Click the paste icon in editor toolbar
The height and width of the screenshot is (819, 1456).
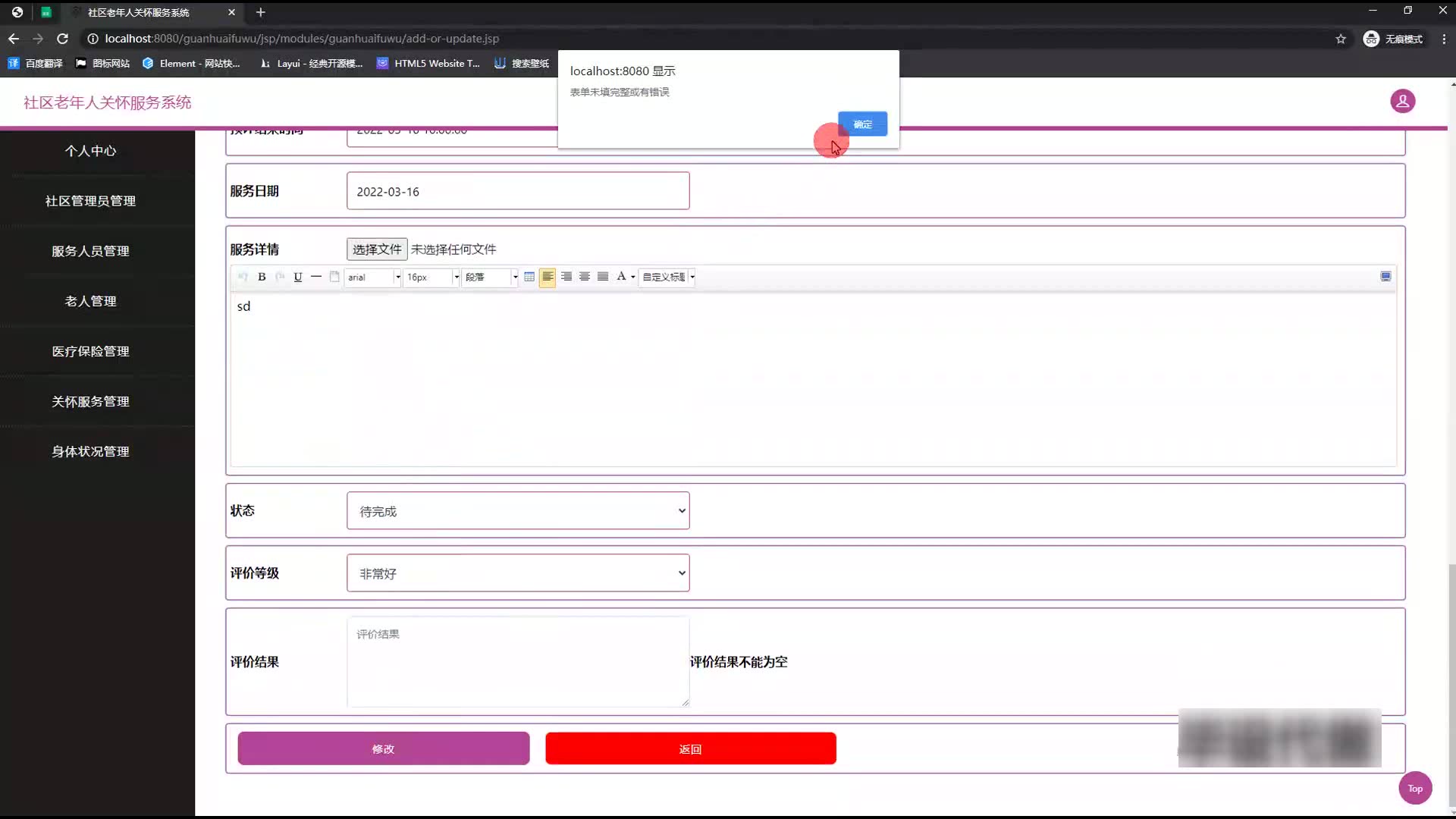(x=334, y=277)
